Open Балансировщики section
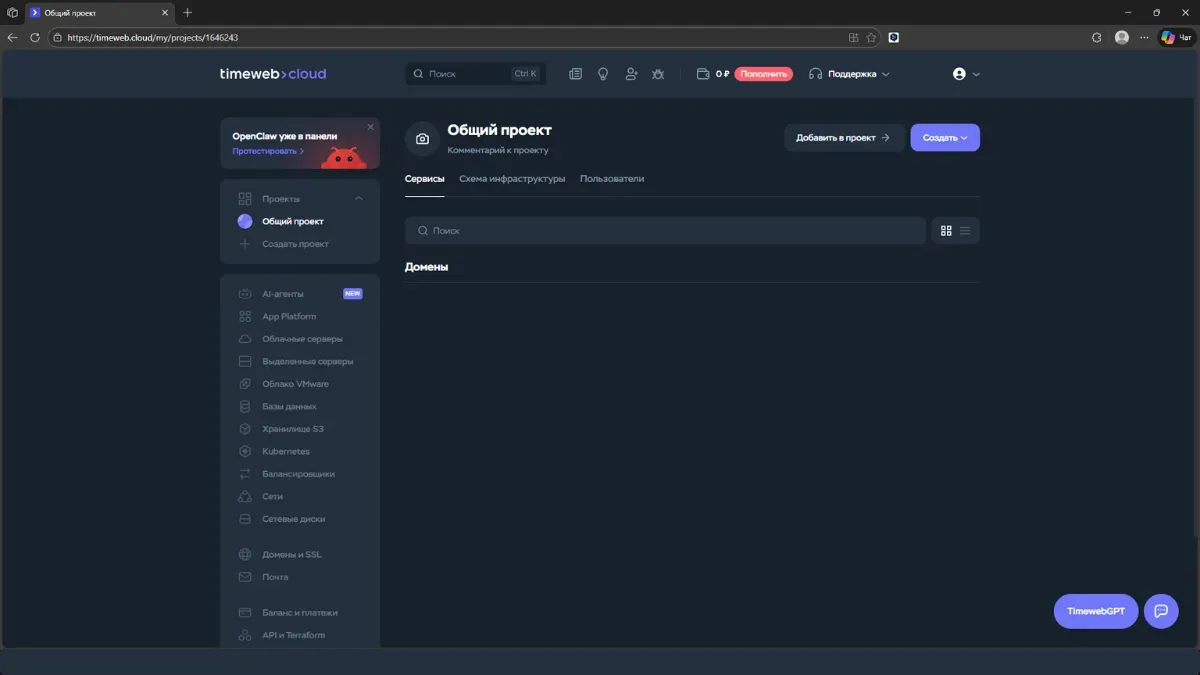Screen dimensions: 1200x675 [x=300, y=473]
